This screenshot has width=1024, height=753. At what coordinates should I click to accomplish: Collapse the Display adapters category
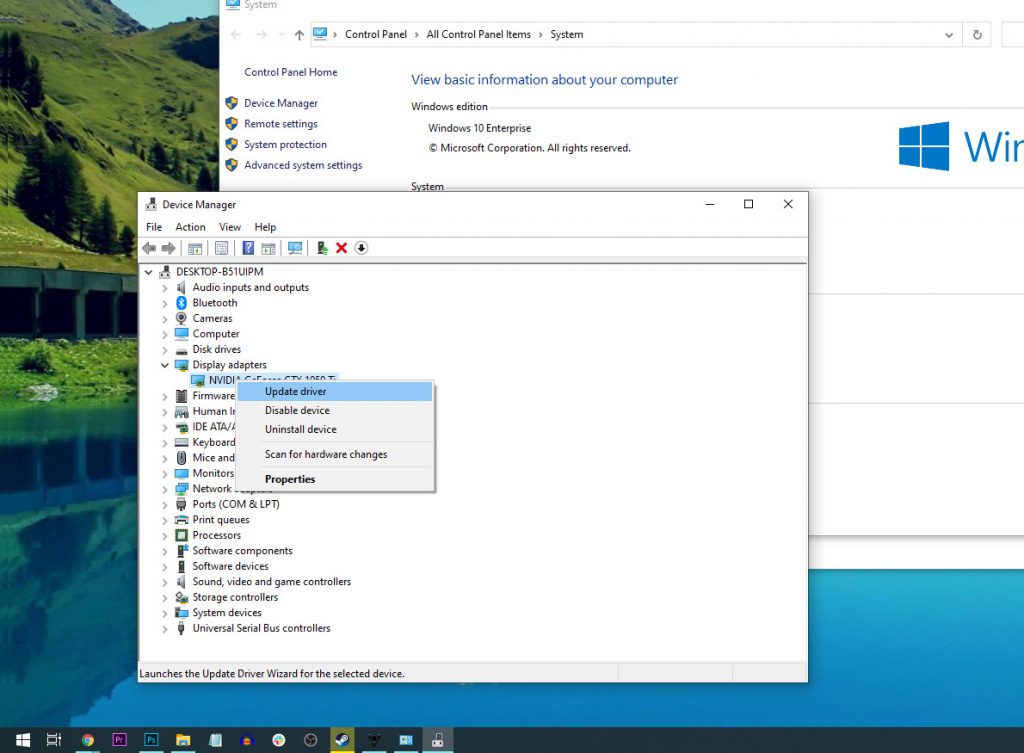click(165, 365)
